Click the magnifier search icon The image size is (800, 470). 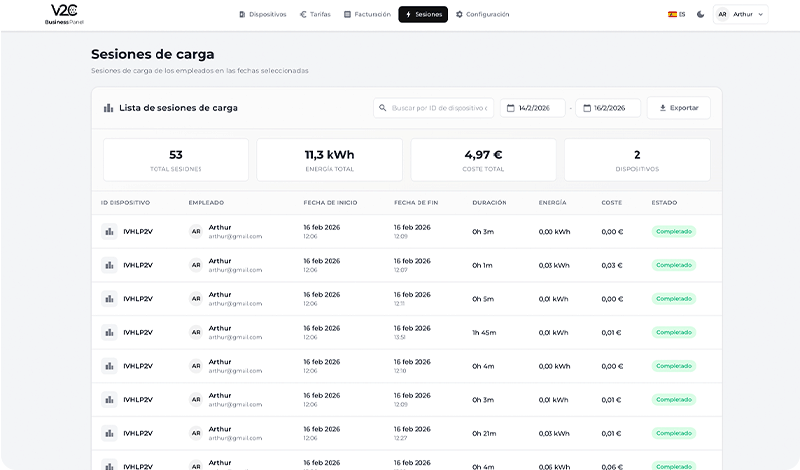point(382,108)
